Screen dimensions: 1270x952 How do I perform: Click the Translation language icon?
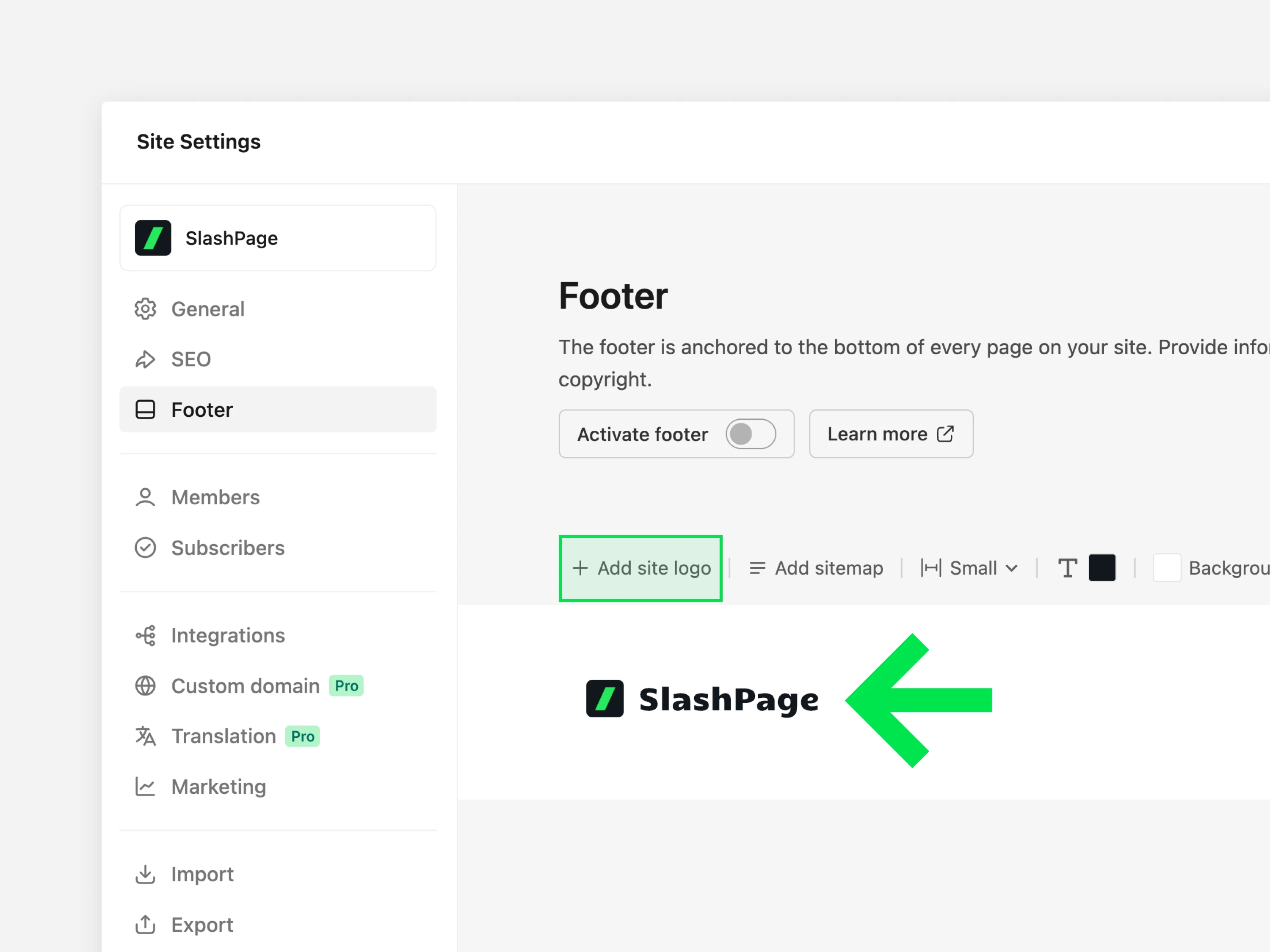pyautogui.click(x=145, y=736)
